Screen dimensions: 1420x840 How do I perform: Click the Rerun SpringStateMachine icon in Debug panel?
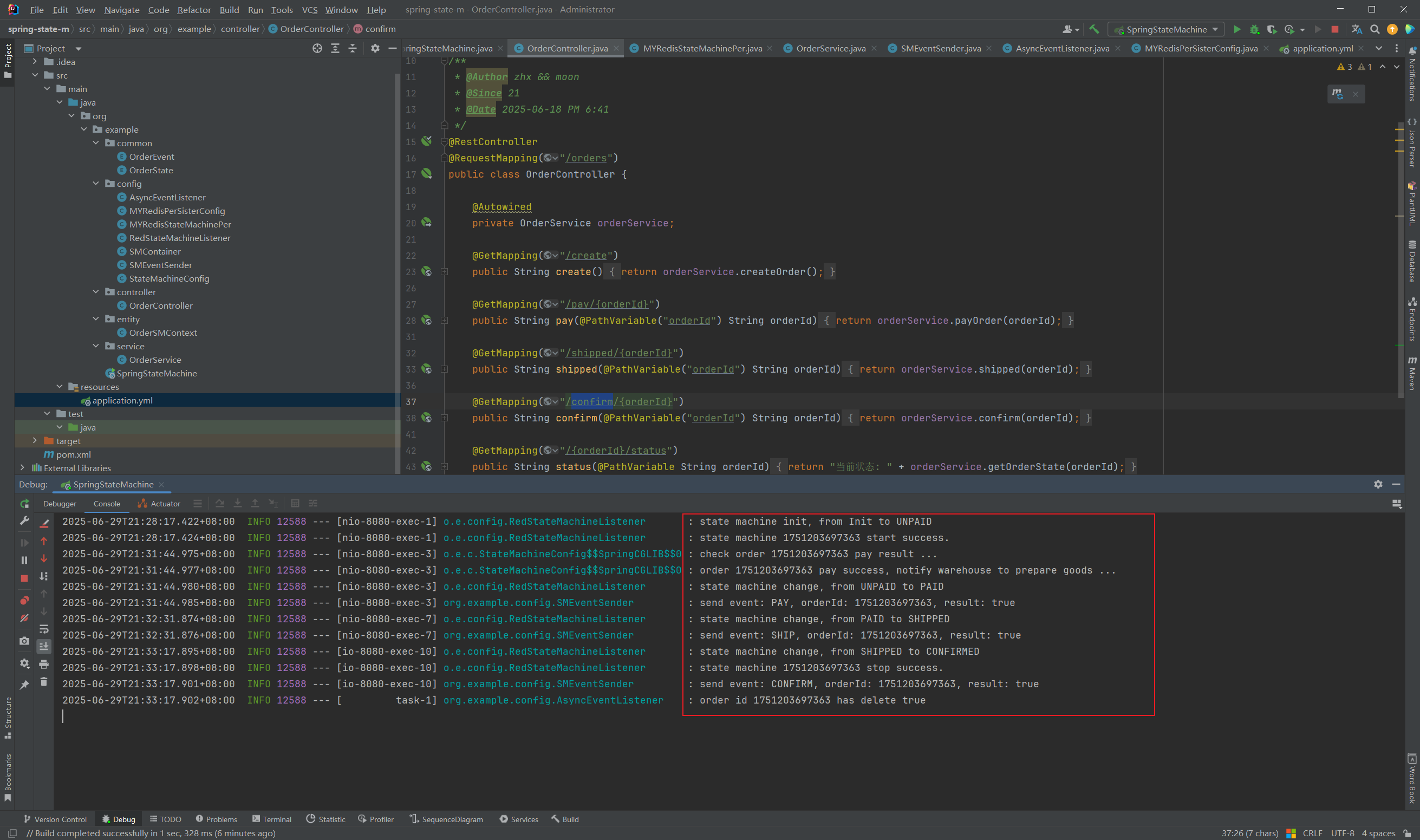(x=24, y=504)
